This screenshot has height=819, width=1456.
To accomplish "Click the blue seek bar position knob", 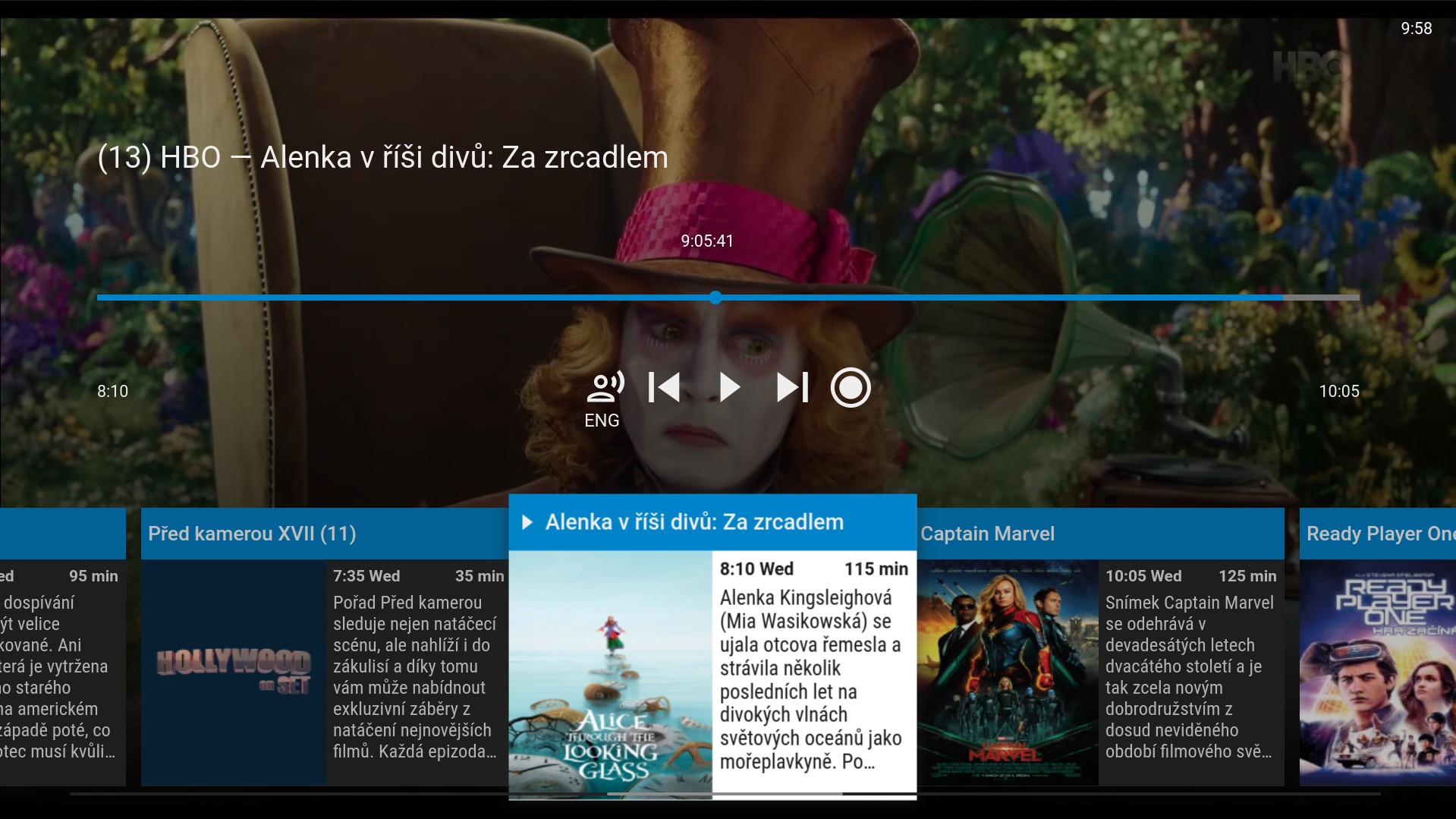I will 715,298.
